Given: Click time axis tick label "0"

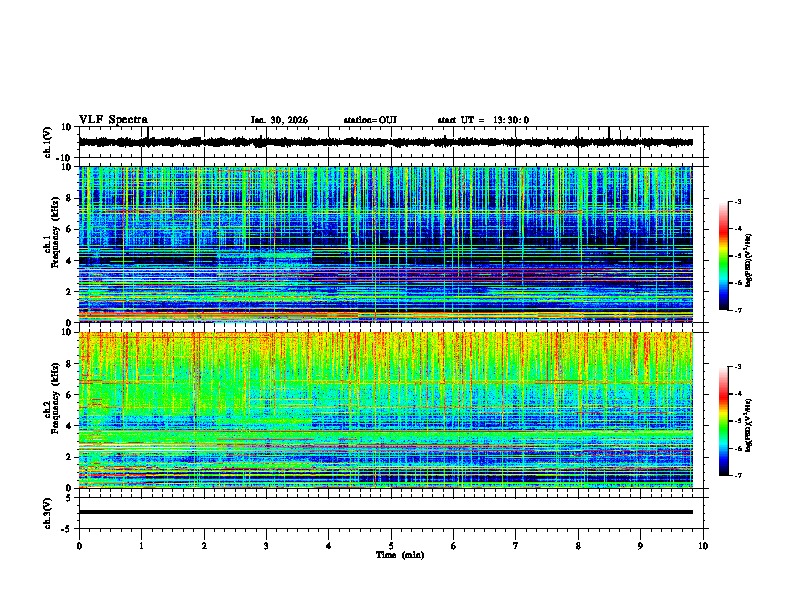Looking at the screenshot, I should (79, 546).
